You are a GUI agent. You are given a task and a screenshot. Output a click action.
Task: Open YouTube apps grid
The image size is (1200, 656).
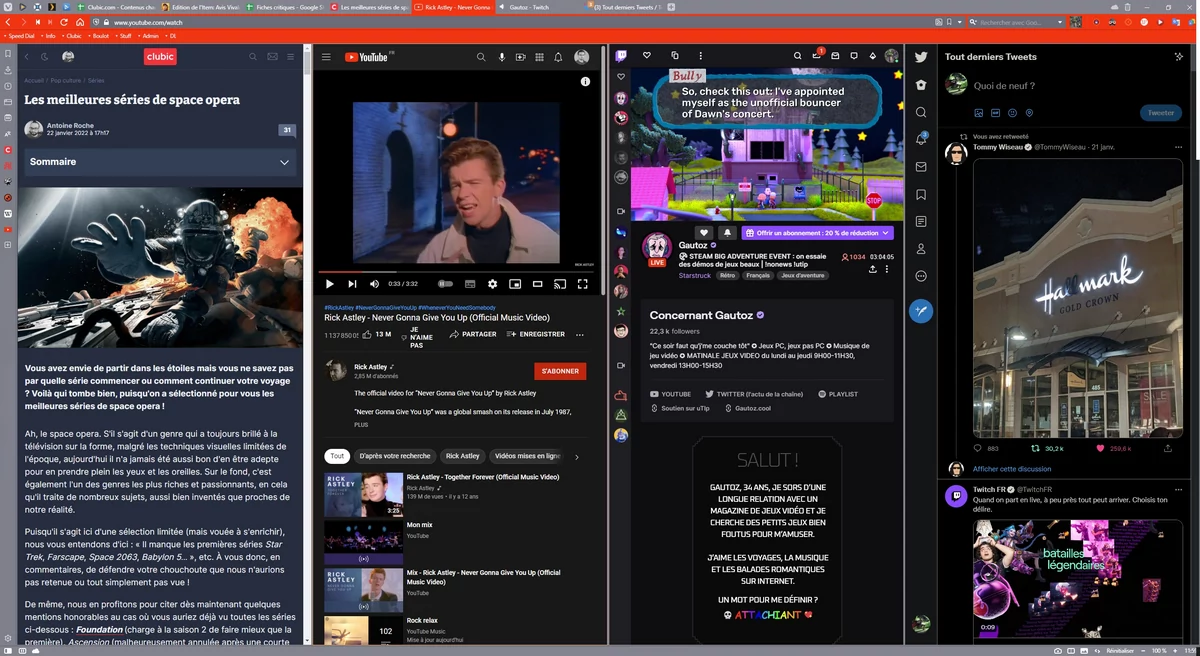[539, 57]
